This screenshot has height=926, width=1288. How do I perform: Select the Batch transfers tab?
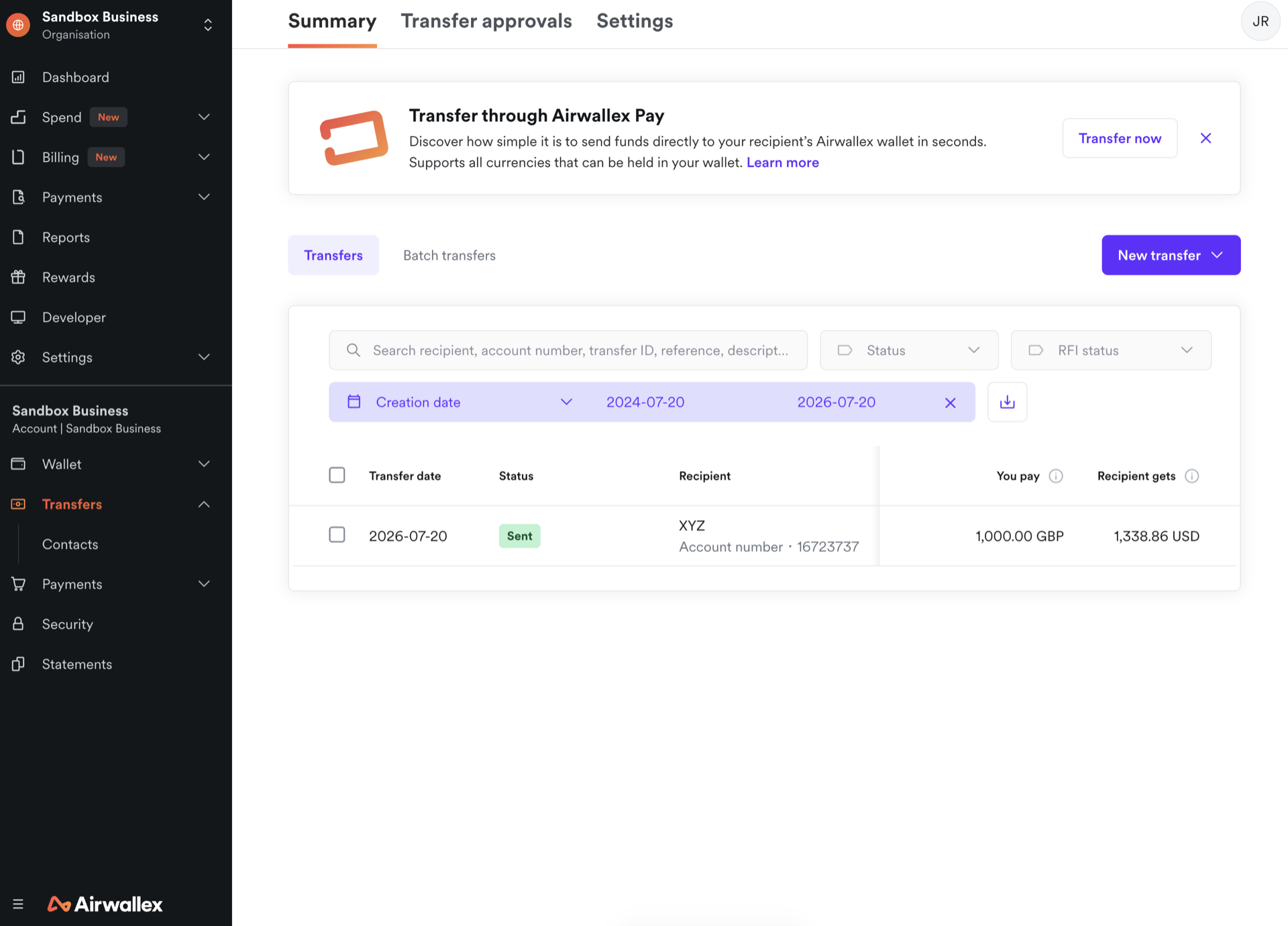449,255
